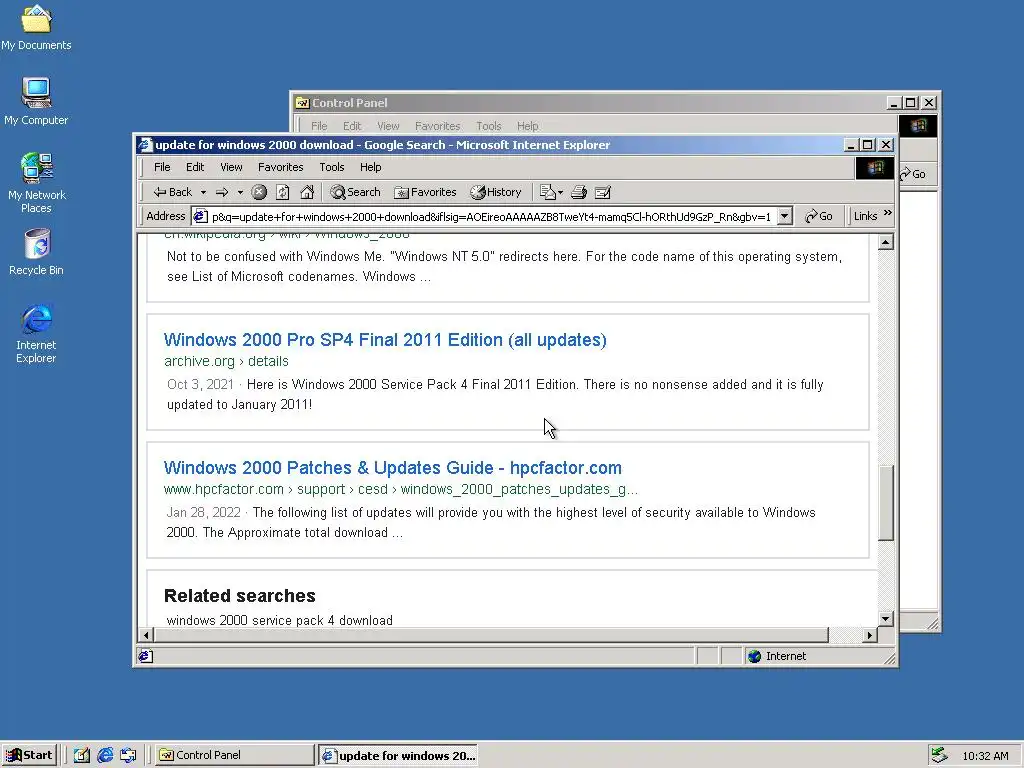Click the 10:32 AM taskbar clock
1024x768 pixels.
pos(985,756)
